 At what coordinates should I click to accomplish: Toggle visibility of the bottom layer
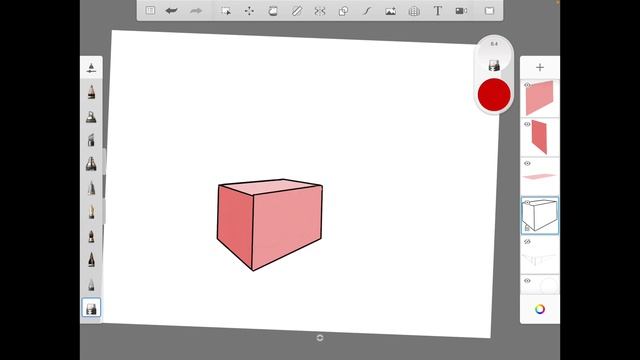527,281
